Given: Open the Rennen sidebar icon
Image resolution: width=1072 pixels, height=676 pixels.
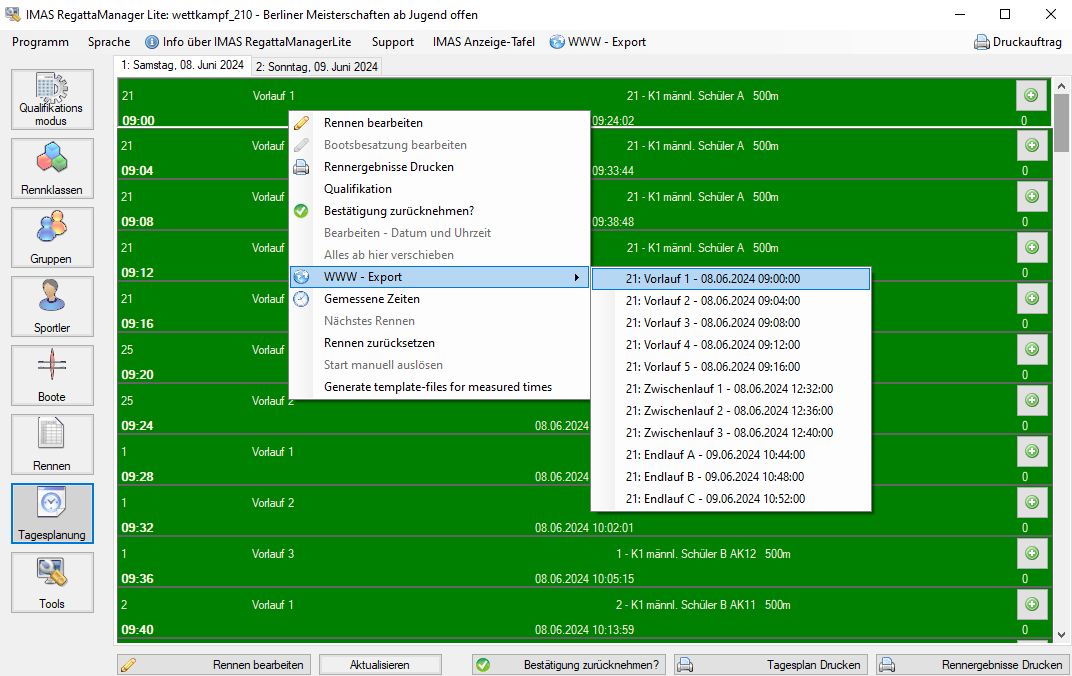Looking at the screenshot, I should click(x=52, y=444).
